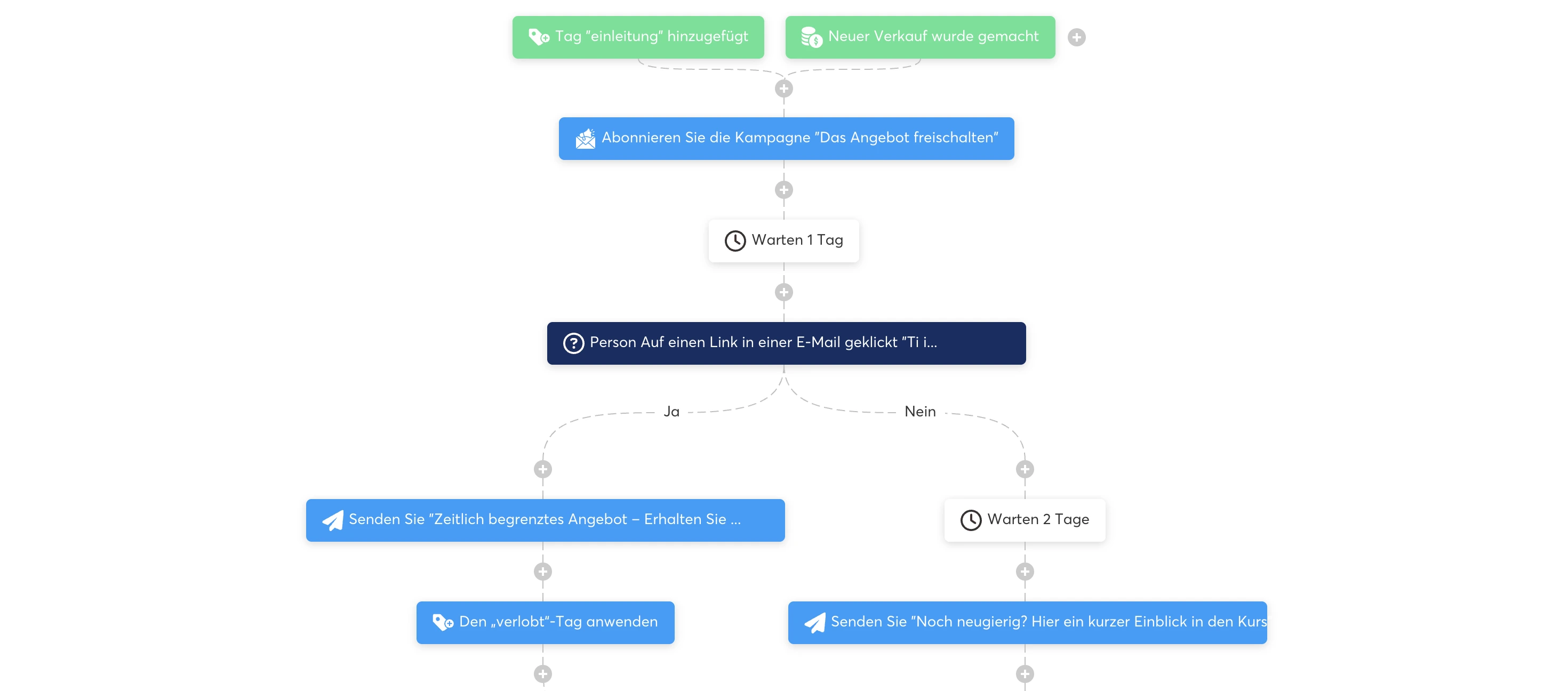Select the "Warten 1 Tag" delay block
The width and height of the screenshot is (1568, 691).
tap(796, 241)
